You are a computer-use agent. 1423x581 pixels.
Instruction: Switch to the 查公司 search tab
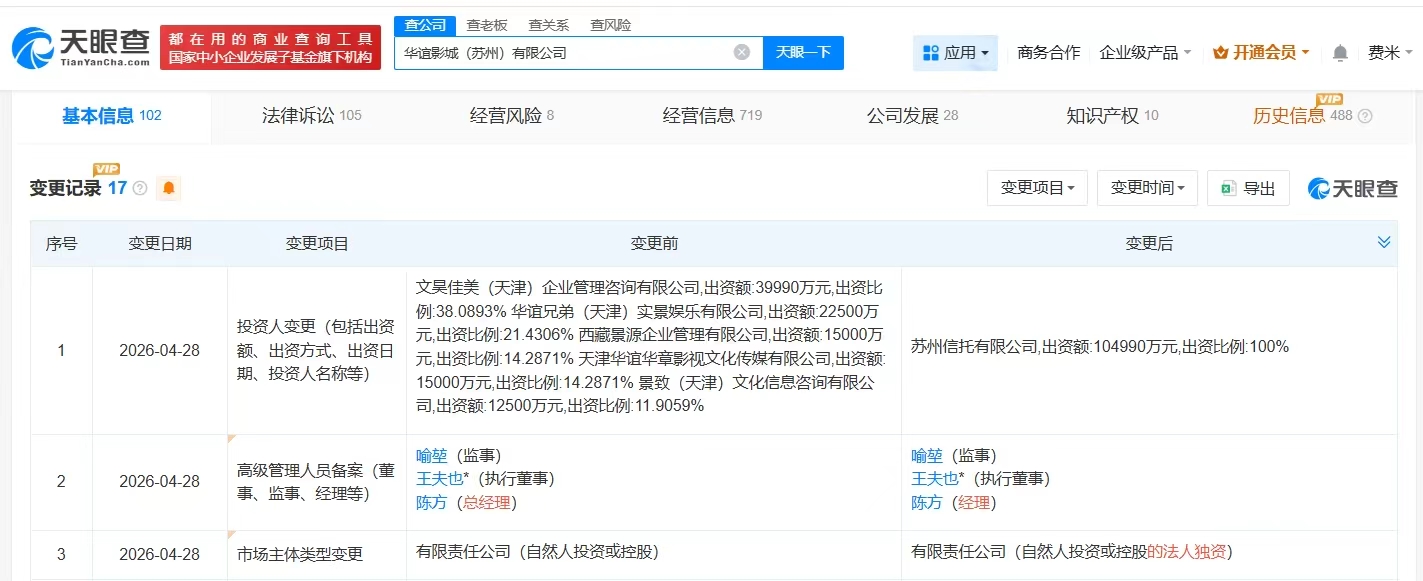point(425,25)
